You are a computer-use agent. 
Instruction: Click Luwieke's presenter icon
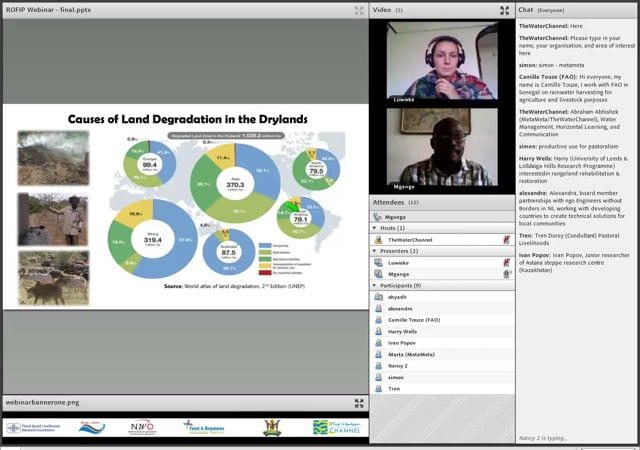pos(378,263)
